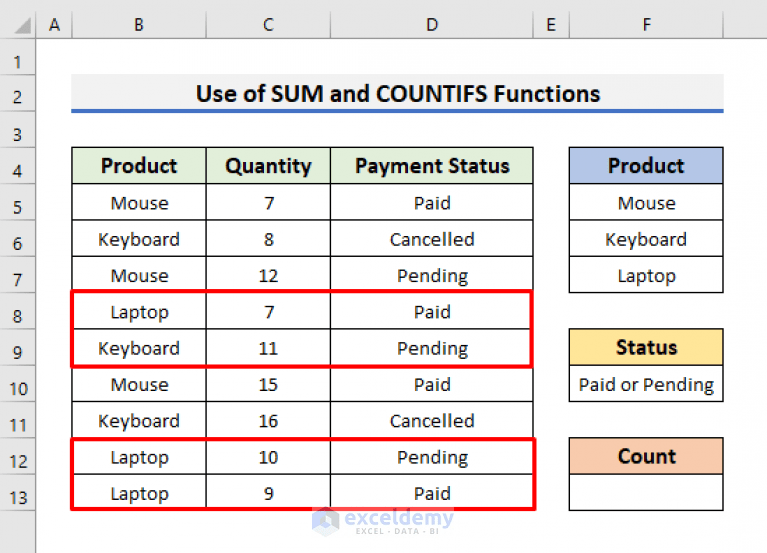
Task: Select quantity '7' in row 5
Action: click(268, 202)
